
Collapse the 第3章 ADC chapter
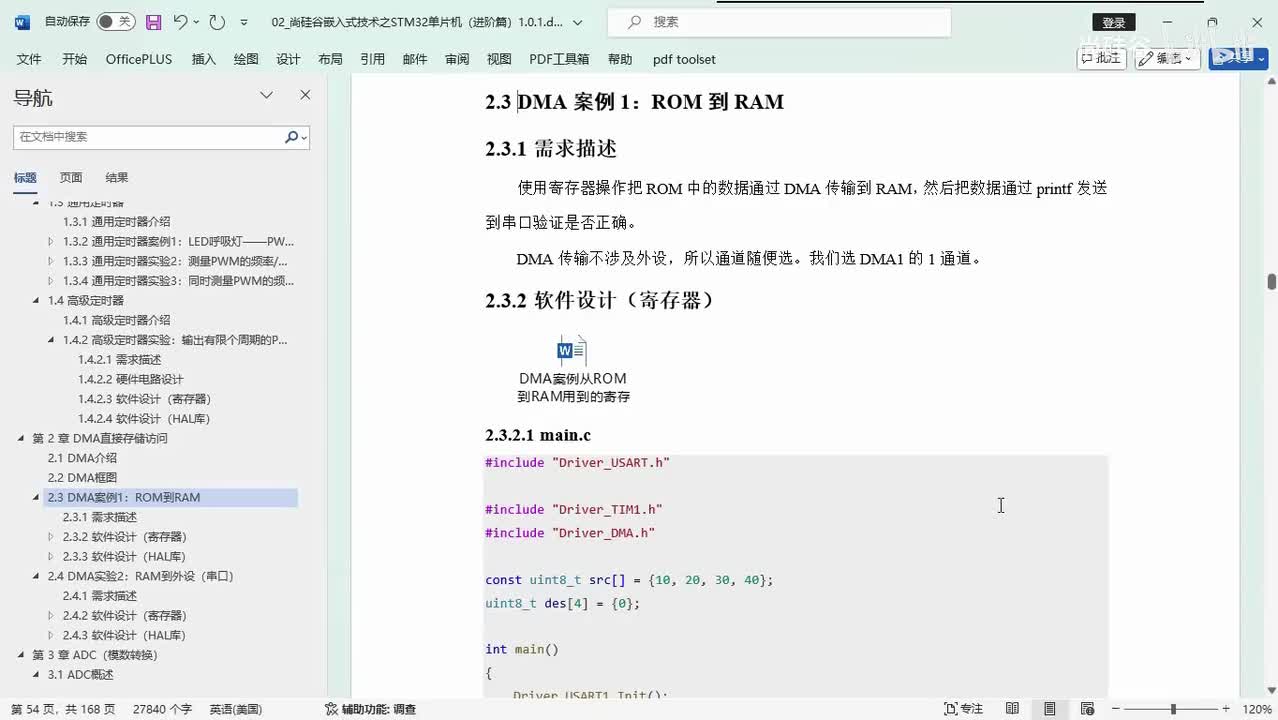click(x=21, y=655)
